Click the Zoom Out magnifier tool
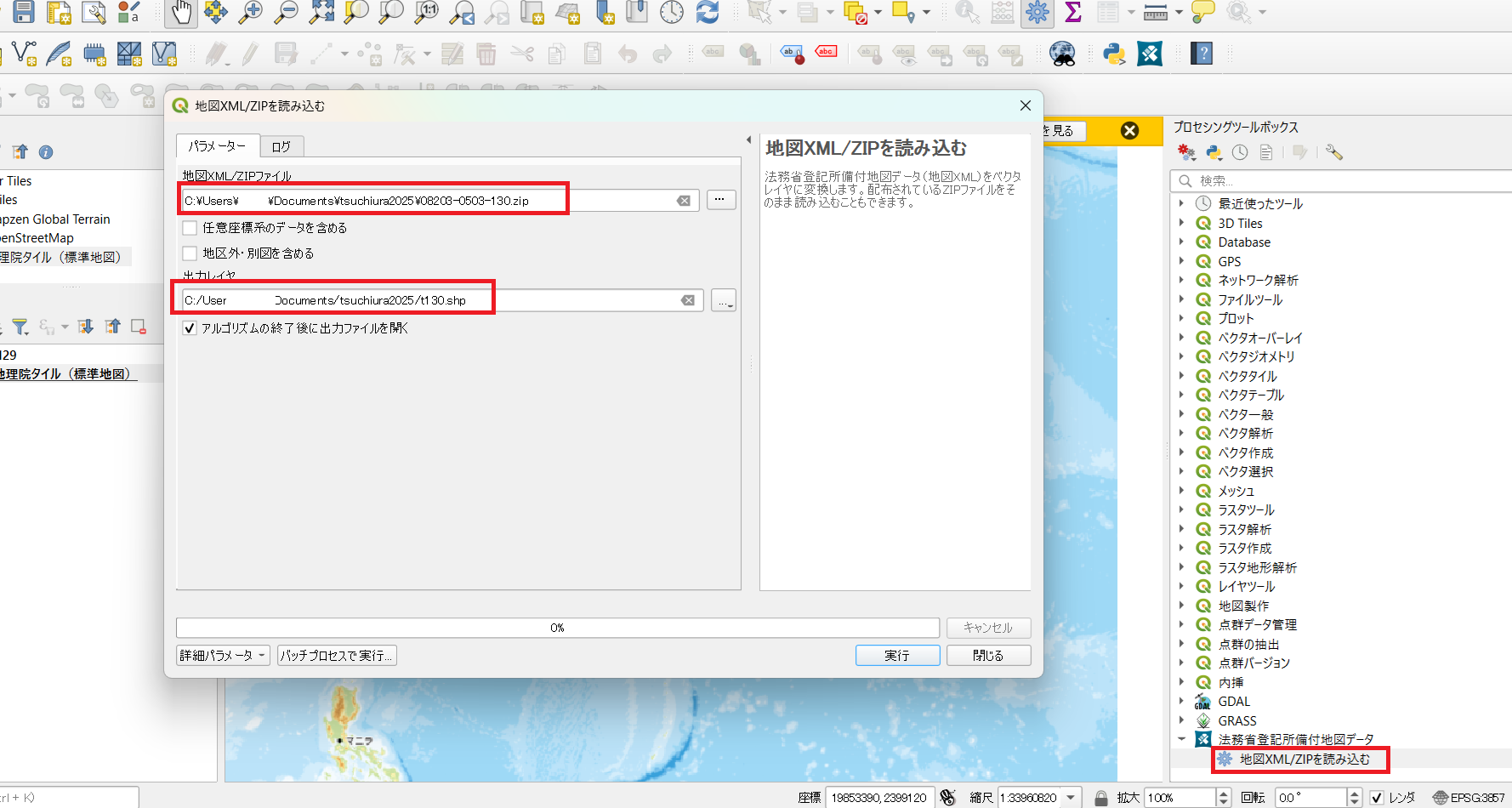Viewport: 1512px width, 808px height. pyautogui.click(x=286, y=12)
